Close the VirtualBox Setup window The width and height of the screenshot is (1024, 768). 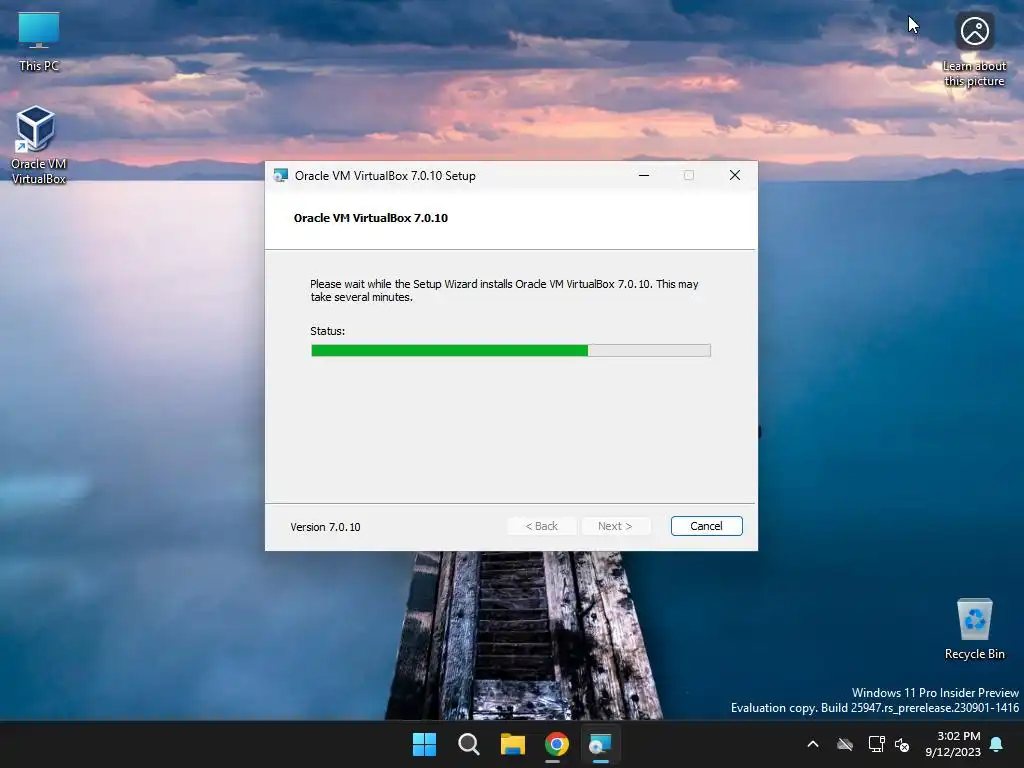[x=735, y=176]
